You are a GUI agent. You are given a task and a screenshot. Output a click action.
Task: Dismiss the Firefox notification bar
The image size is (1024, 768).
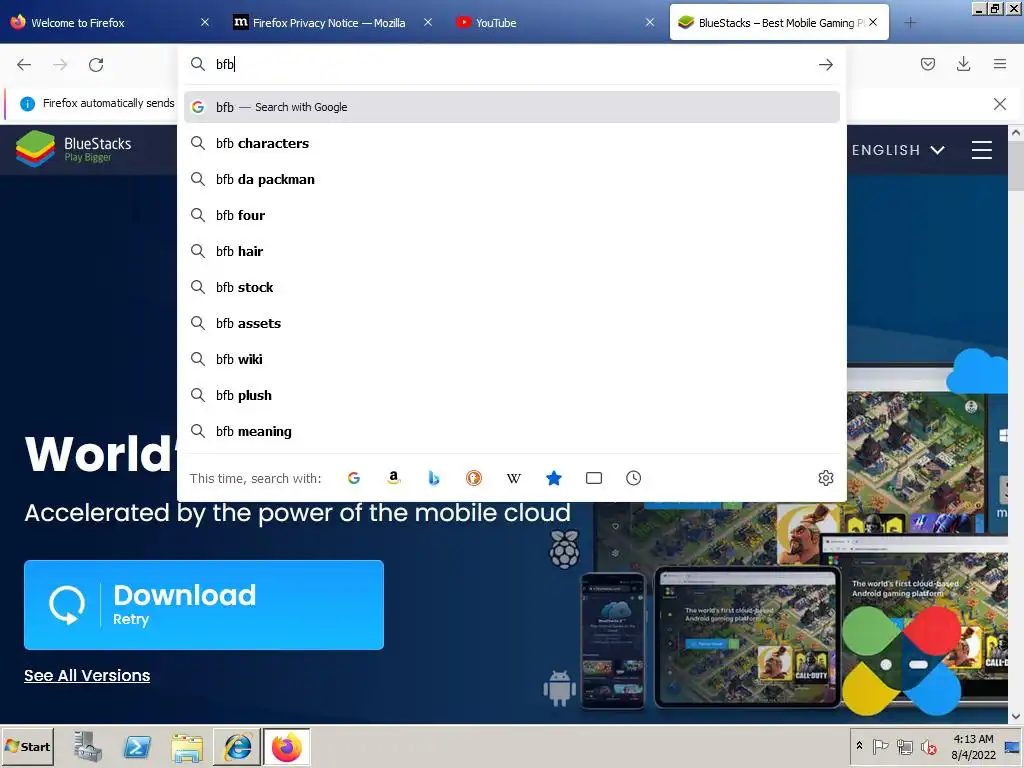[999, 104]
